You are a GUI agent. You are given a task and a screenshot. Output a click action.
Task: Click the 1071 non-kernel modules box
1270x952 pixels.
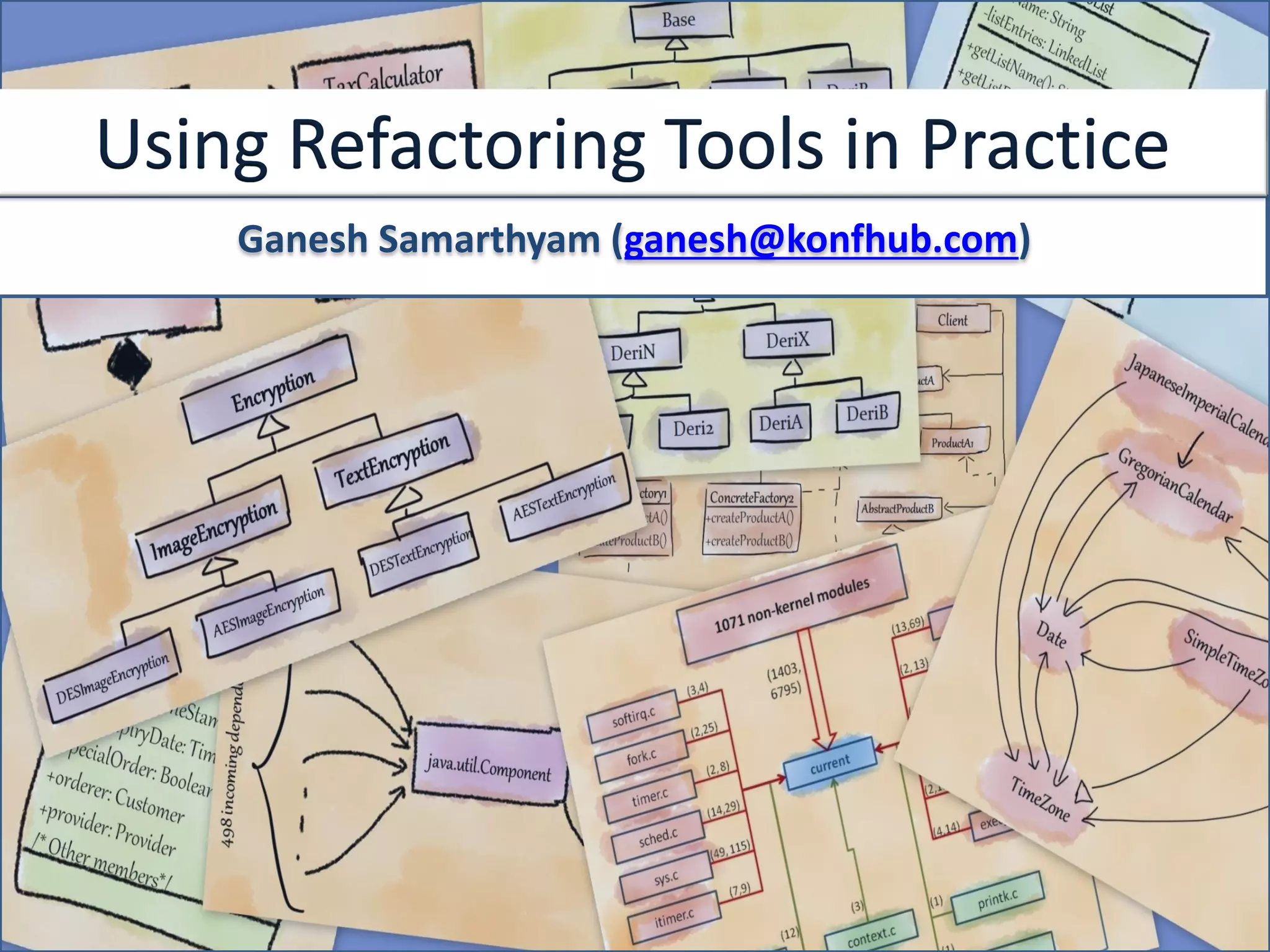(x=791, y=607)
